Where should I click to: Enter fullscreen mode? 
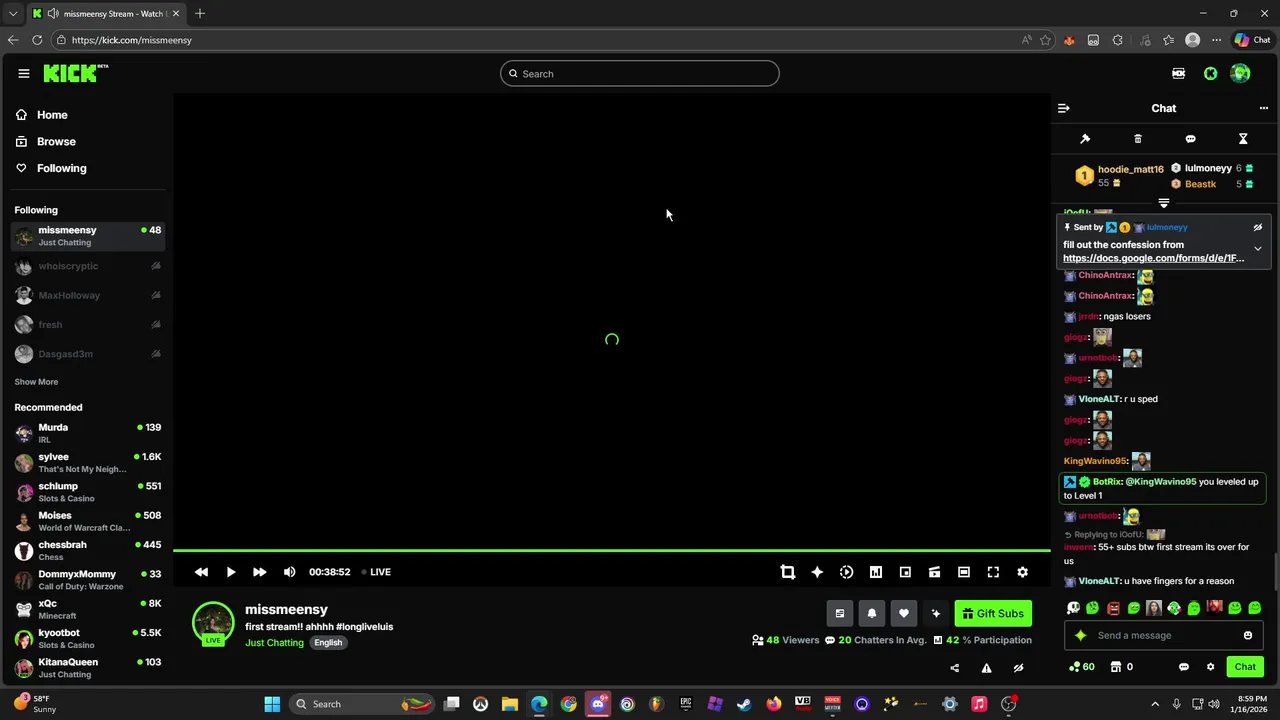point(993,572)
